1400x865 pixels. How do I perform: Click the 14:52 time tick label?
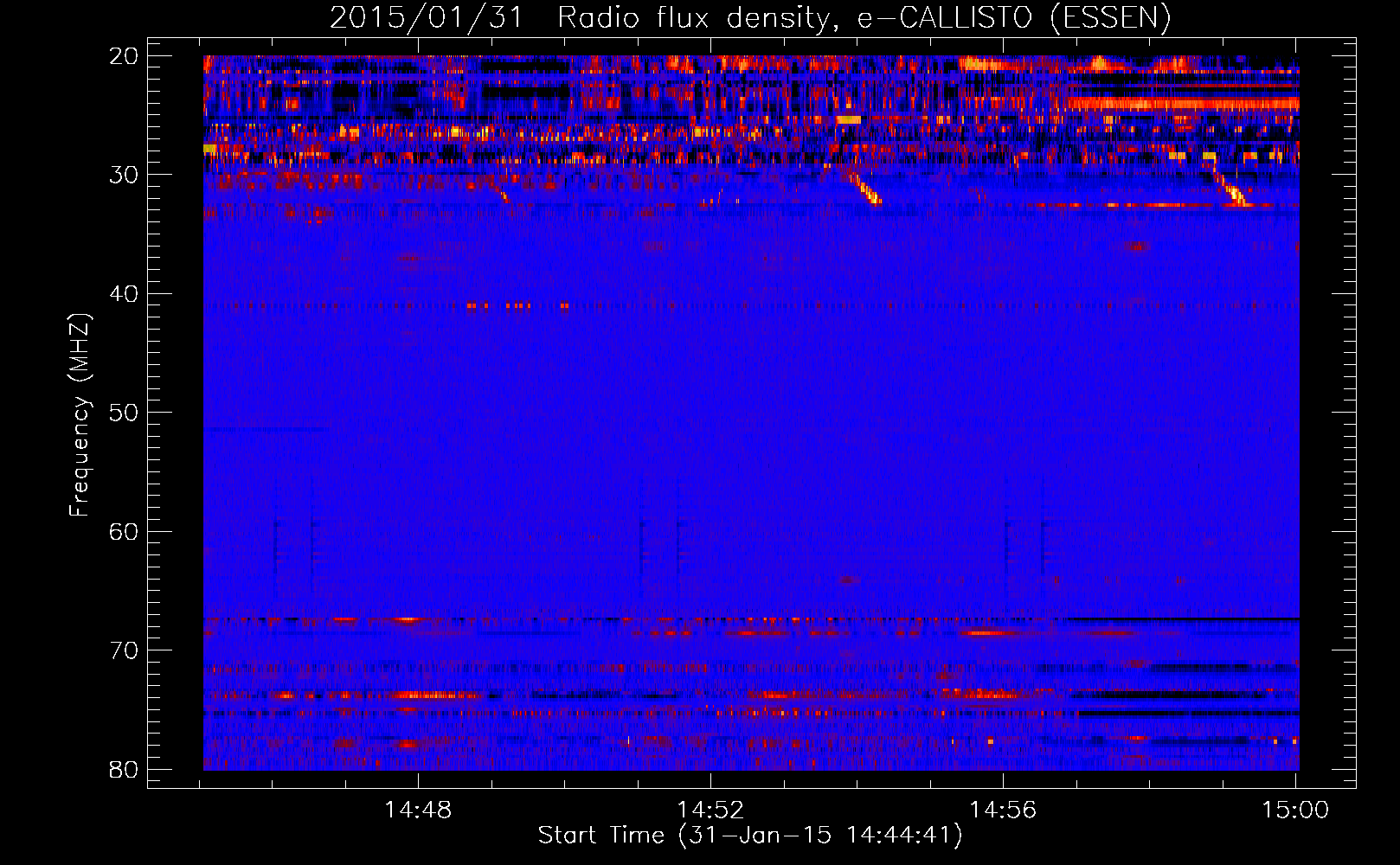tap(710, 811)
